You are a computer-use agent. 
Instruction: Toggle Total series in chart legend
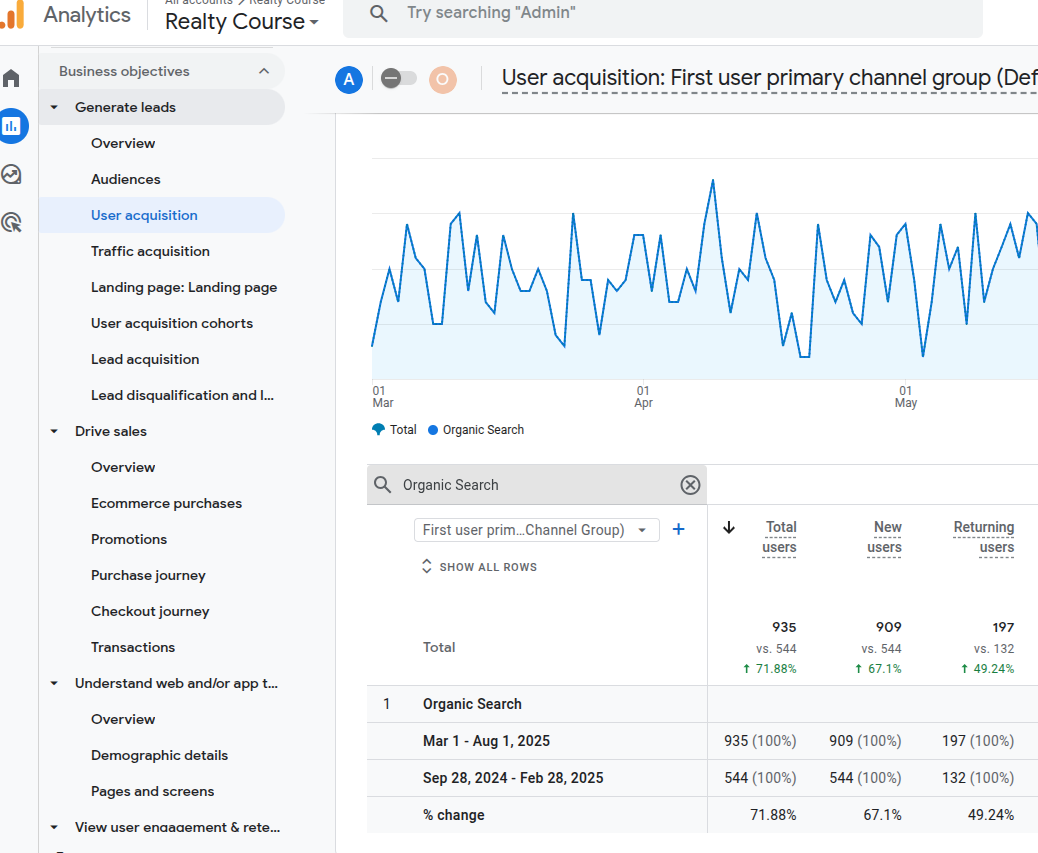click(x=394, y=430)
